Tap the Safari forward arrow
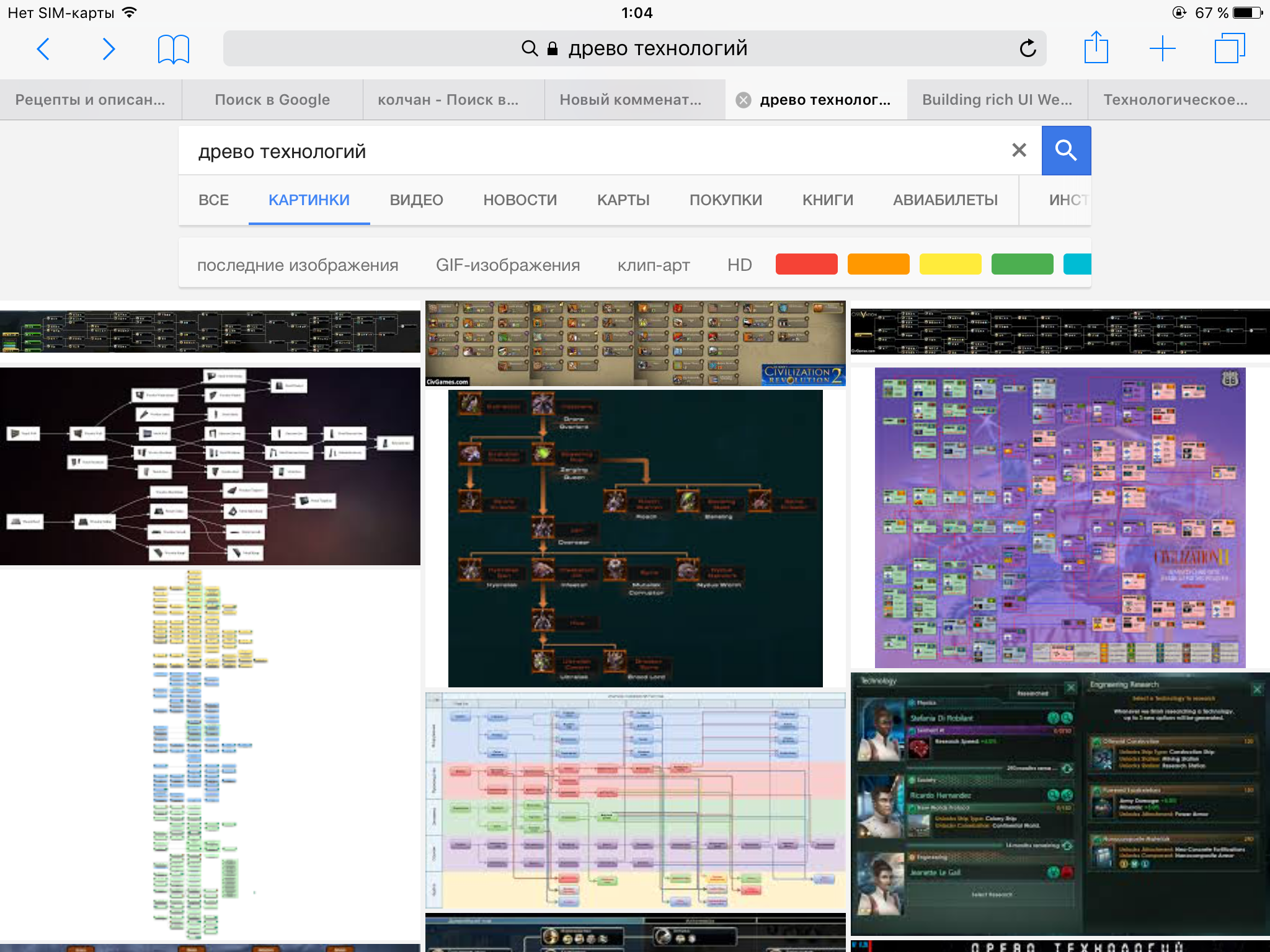Image resolution: width=1270 pixels, height=952 pixels. coord(109,49)
